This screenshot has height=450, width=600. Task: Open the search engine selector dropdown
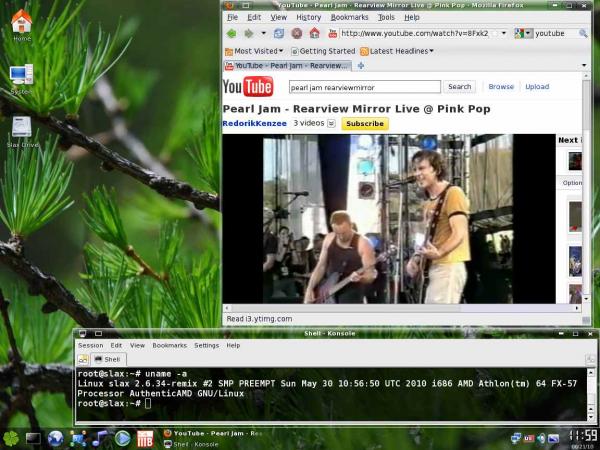[x=523, y=33]
